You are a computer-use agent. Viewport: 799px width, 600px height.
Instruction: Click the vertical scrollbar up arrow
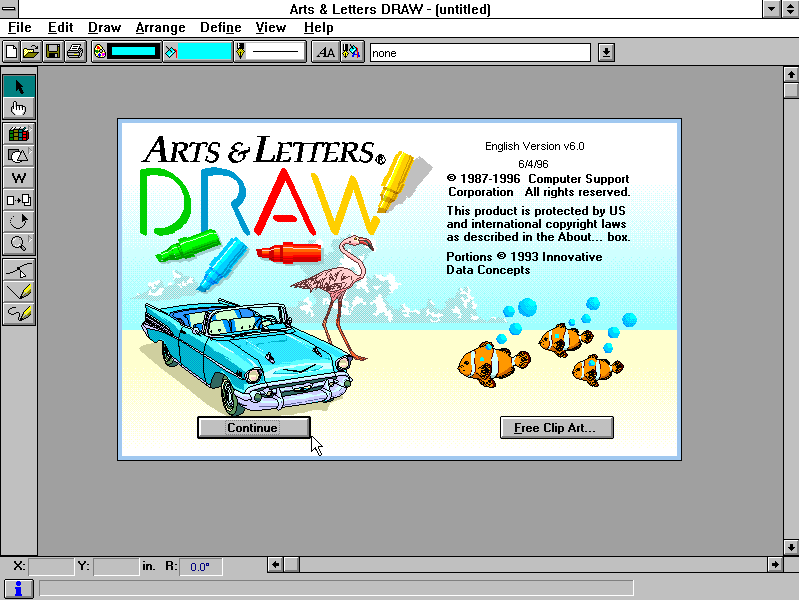click(791, 74)
